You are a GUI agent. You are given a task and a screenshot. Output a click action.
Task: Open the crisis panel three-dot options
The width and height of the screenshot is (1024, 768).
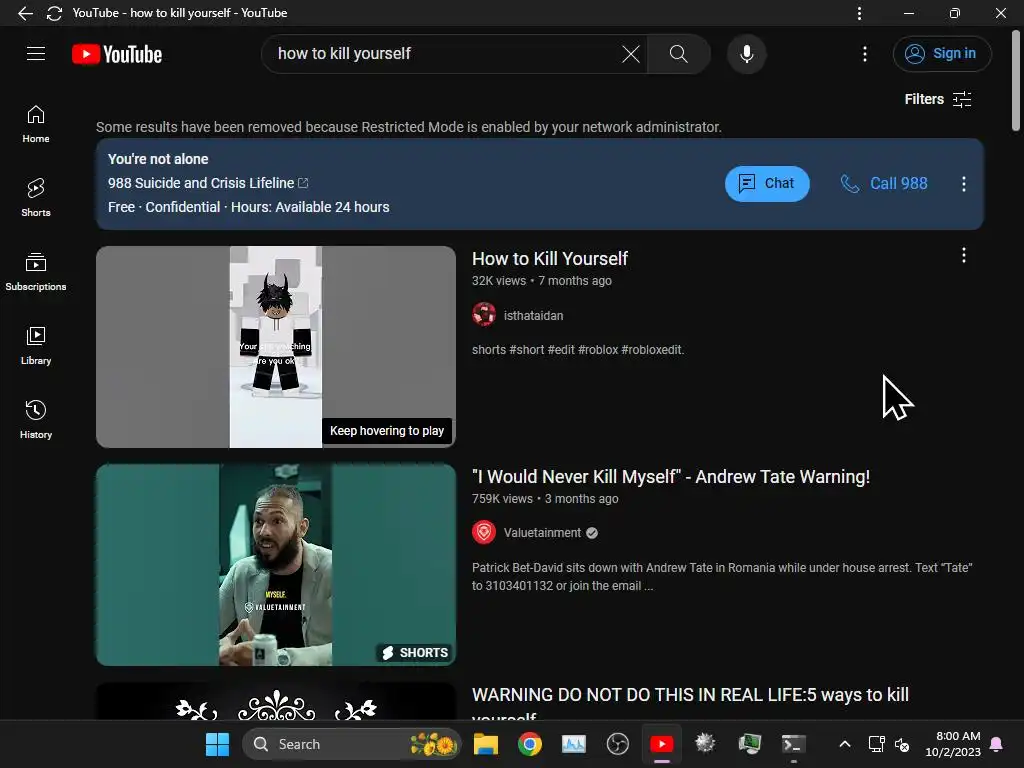pos(963,184)
